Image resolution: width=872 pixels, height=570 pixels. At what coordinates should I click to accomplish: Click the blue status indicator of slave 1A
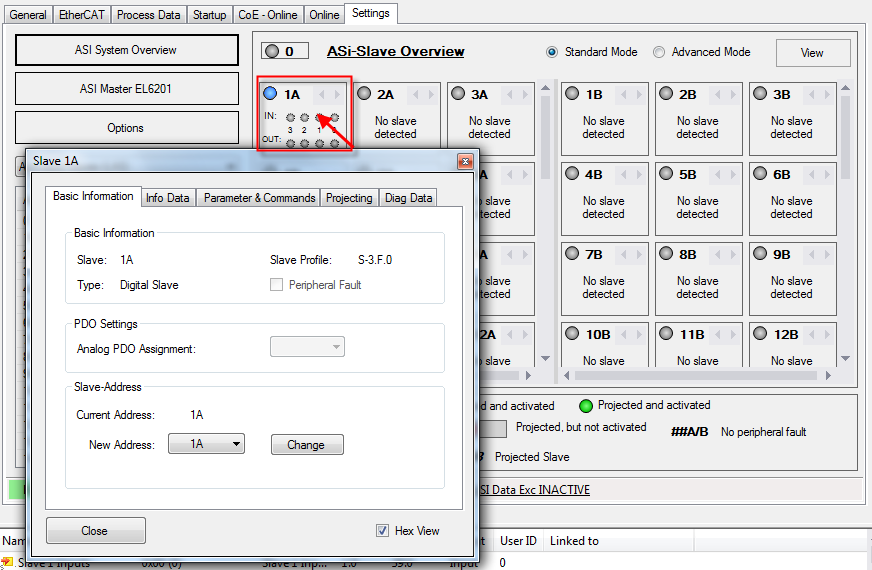point(270,93)
